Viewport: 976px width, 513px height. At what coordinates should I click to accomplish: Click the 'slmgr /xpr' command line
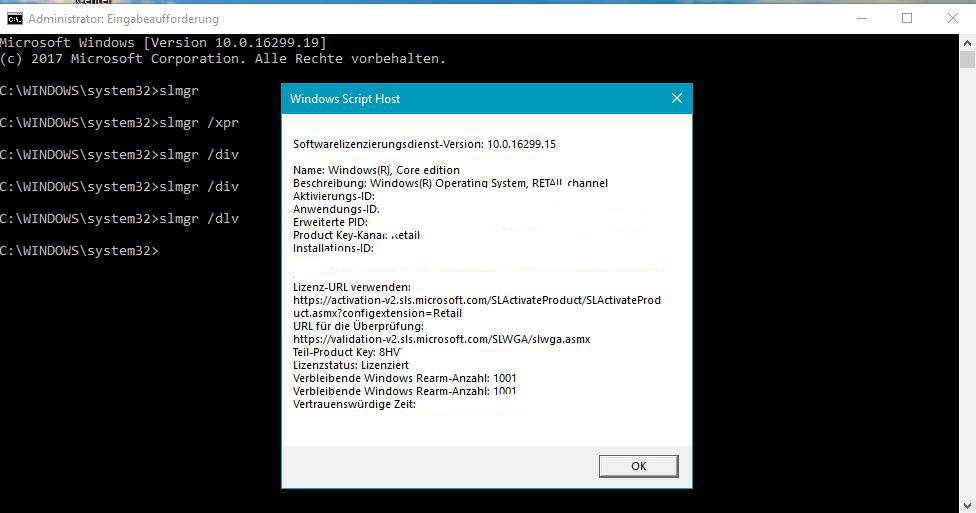point(120,123)
